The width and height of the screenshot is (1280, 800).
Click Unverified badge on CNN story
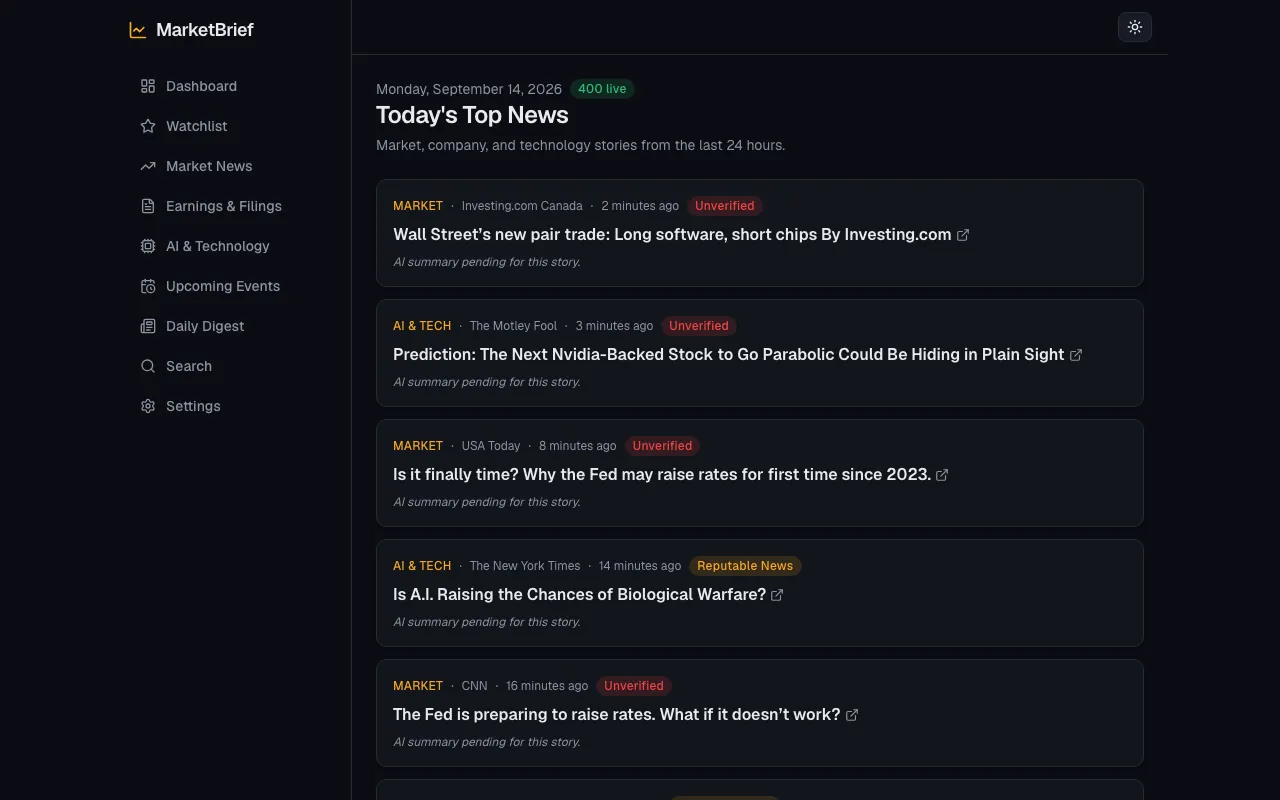[x=634, y=686]
